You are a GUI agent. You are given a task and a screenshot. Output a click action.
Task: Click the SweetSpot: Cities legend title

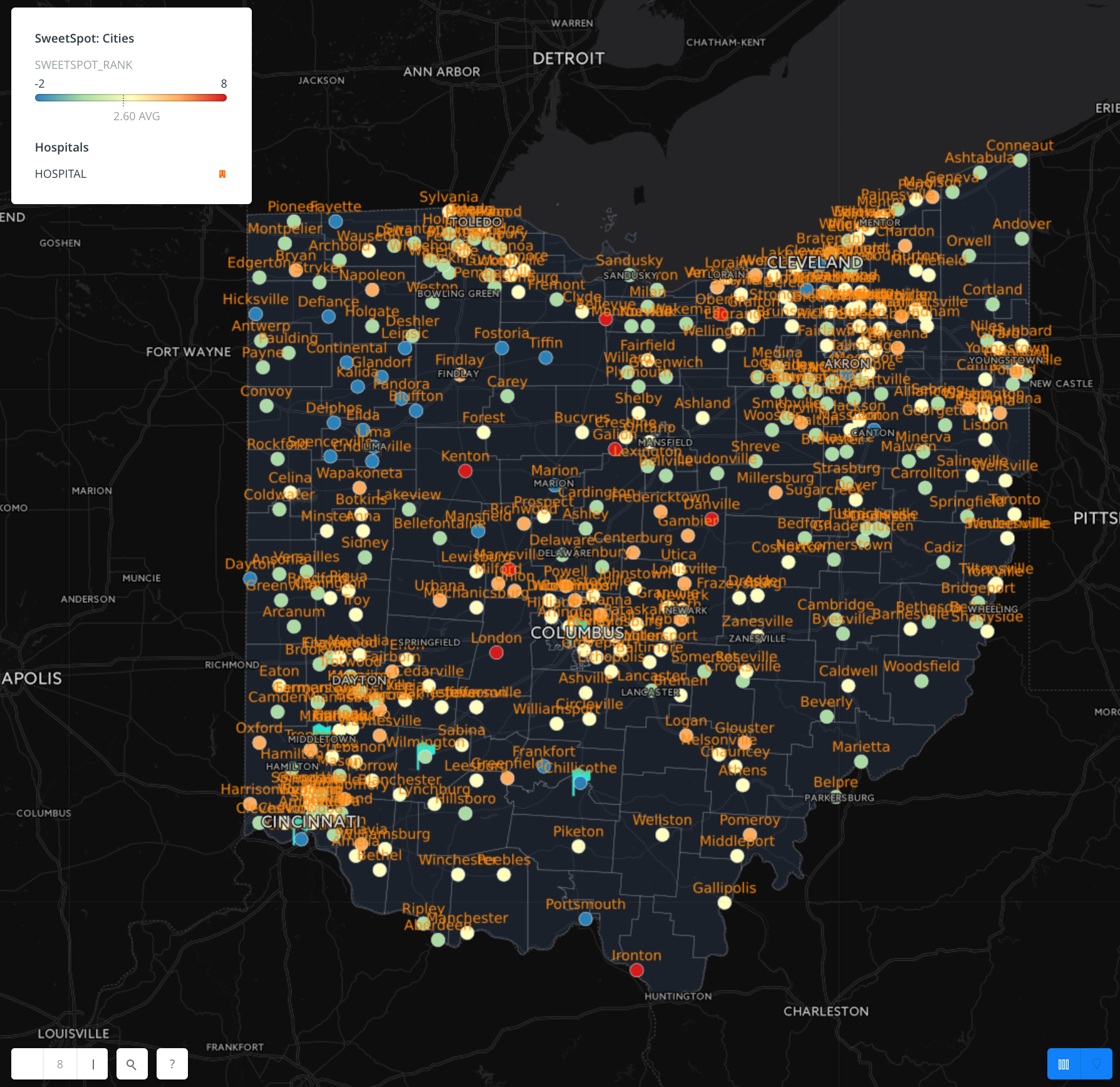tap(85, 38)
